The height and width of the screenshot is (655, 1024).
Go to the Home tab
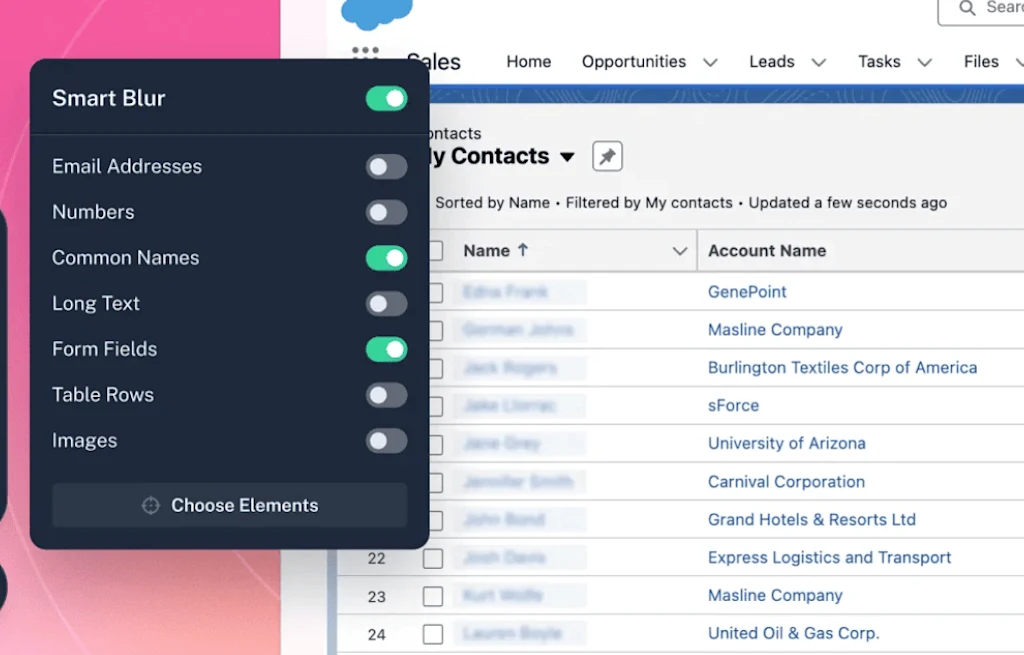point(528,61)
